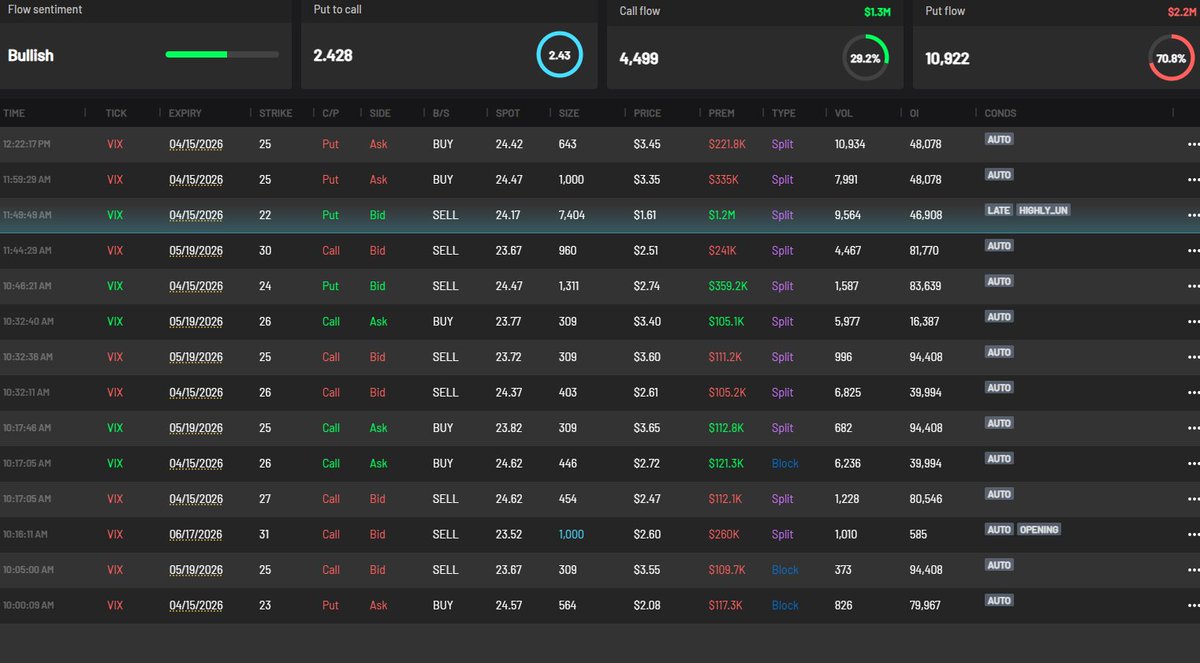The width and height of the screenshot is (1200, 663).
Task: Click Block type on 10:17:05 AM buy row
Action: [x=785, y=464]
